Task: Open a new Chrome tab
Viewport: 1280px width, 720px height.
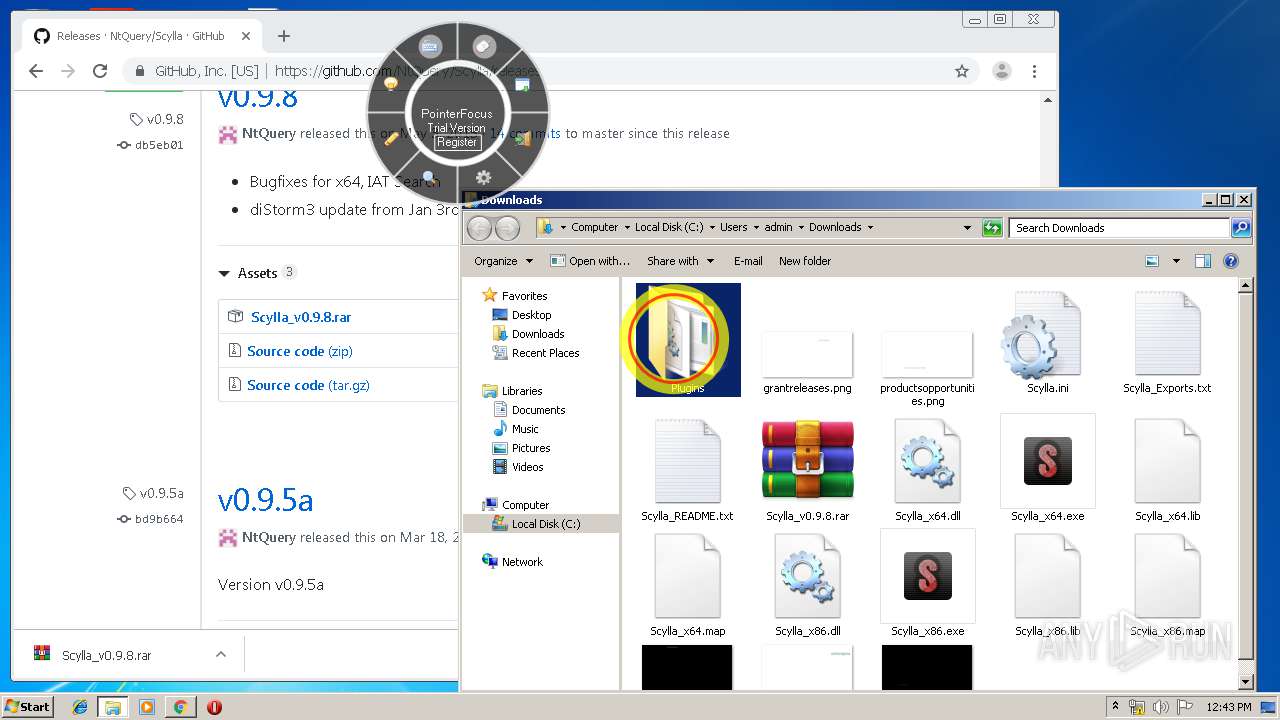Action: (284, 36)
